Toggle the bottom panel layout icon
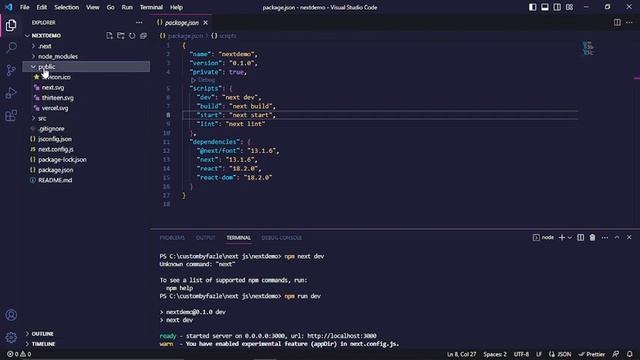 click(545, 7)
